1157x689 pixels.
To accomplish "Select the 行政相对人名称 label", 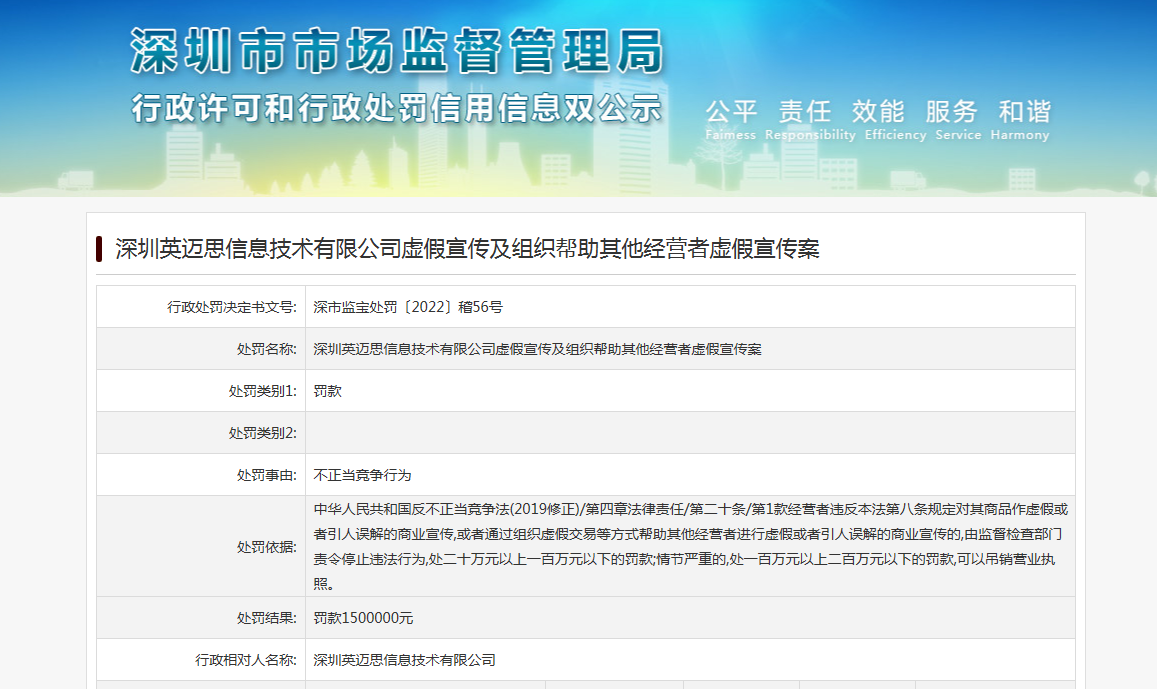I will [245, 660].
